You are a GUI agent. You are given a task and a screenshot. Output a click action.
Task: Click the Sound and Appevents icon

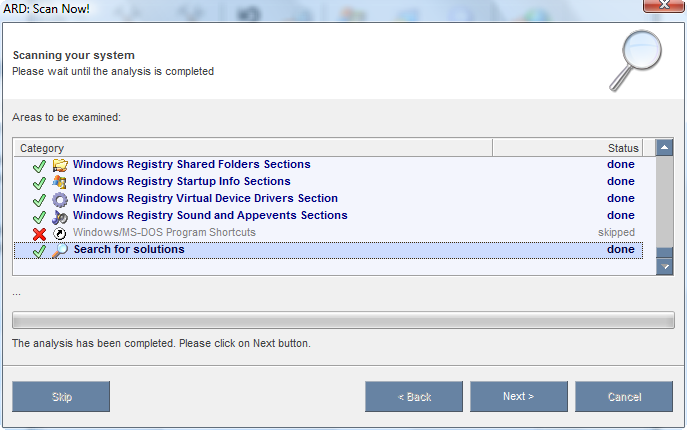(60, 216)
